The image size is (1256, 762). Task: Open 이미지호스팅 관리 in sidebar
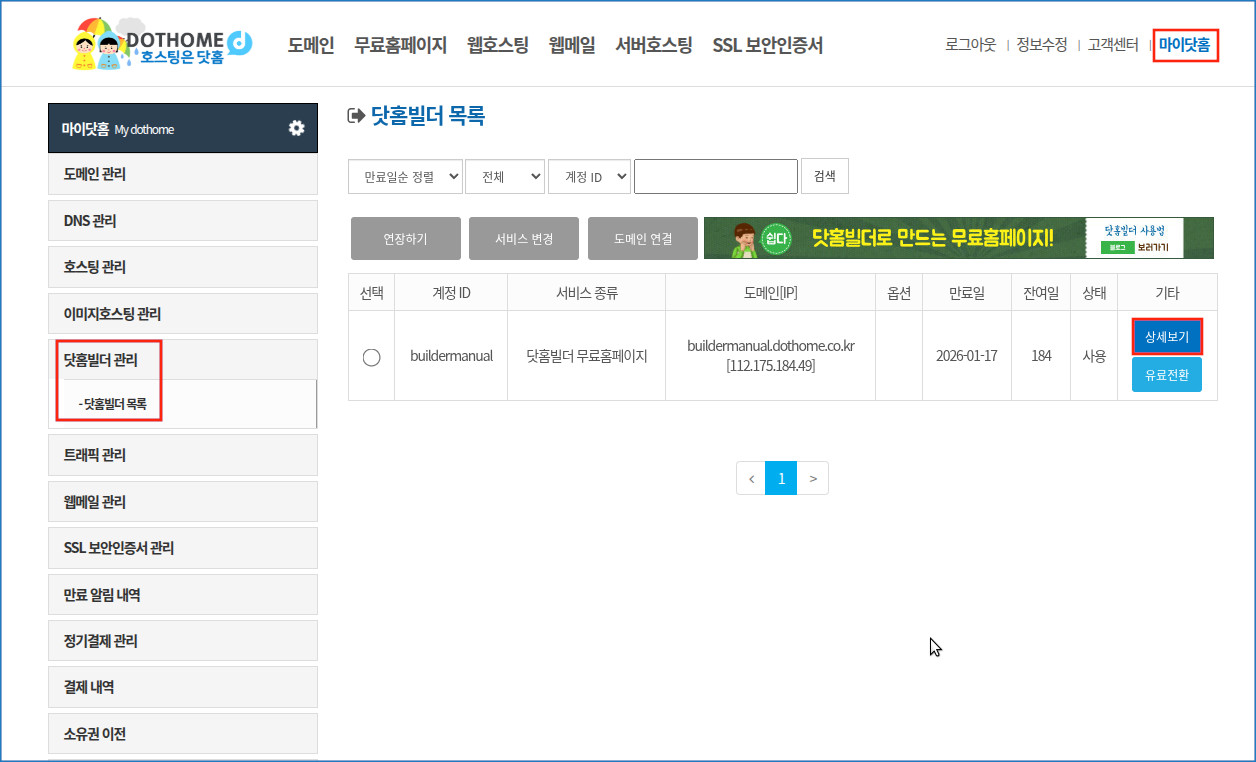[x=183, y=314]
